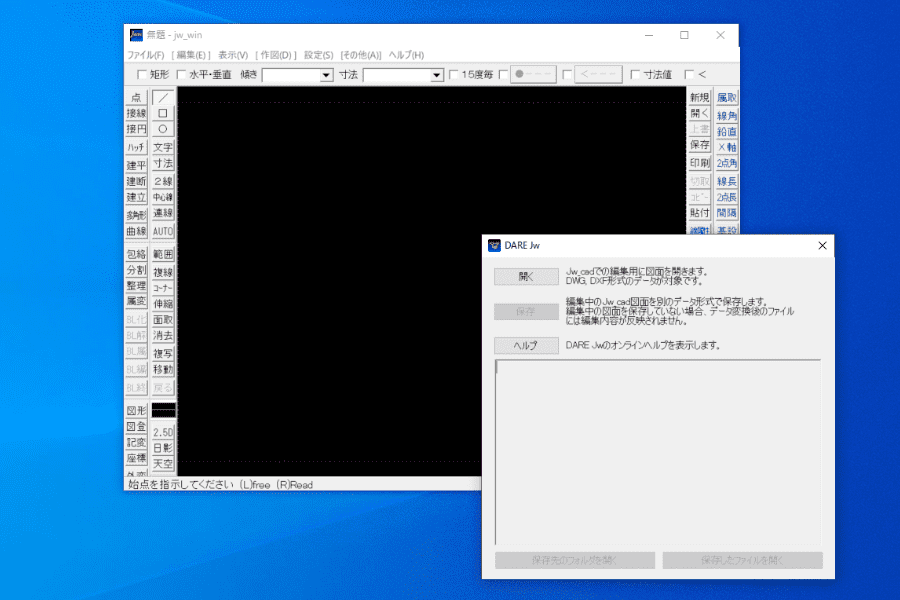Click 開く in jw_win right toolbar
Screen dimensions: 900x600
point(700,113)
